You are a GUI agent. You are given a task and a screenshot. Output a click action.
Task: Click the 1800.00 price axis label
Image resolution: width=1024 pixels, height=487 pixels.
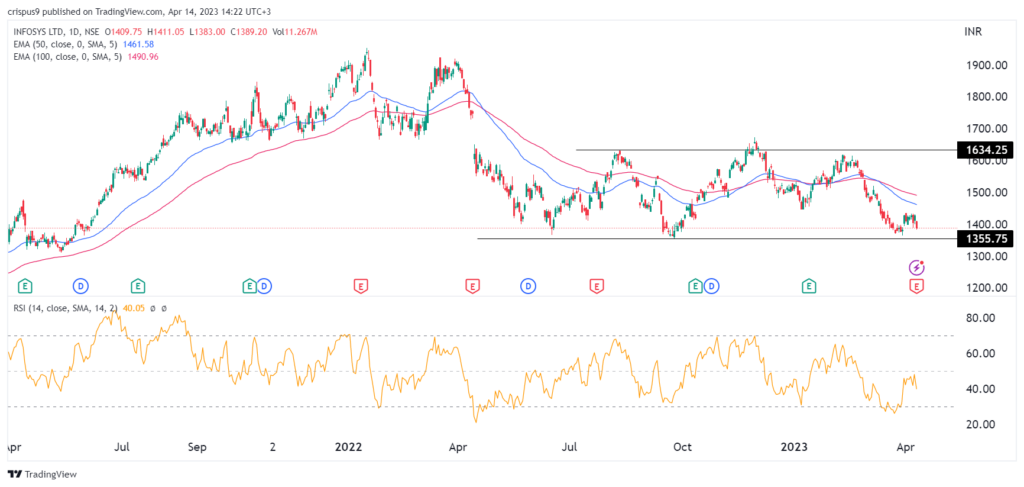(x=985, y=97)
